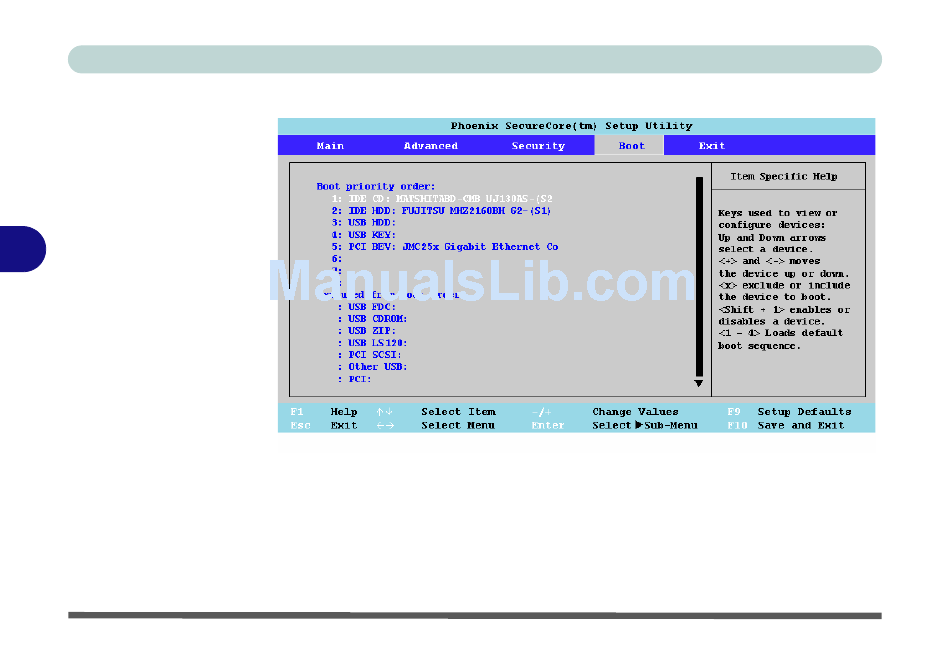Switch to the Advanced tab
This screenshot has height=669, width=950.
(431, 146)
